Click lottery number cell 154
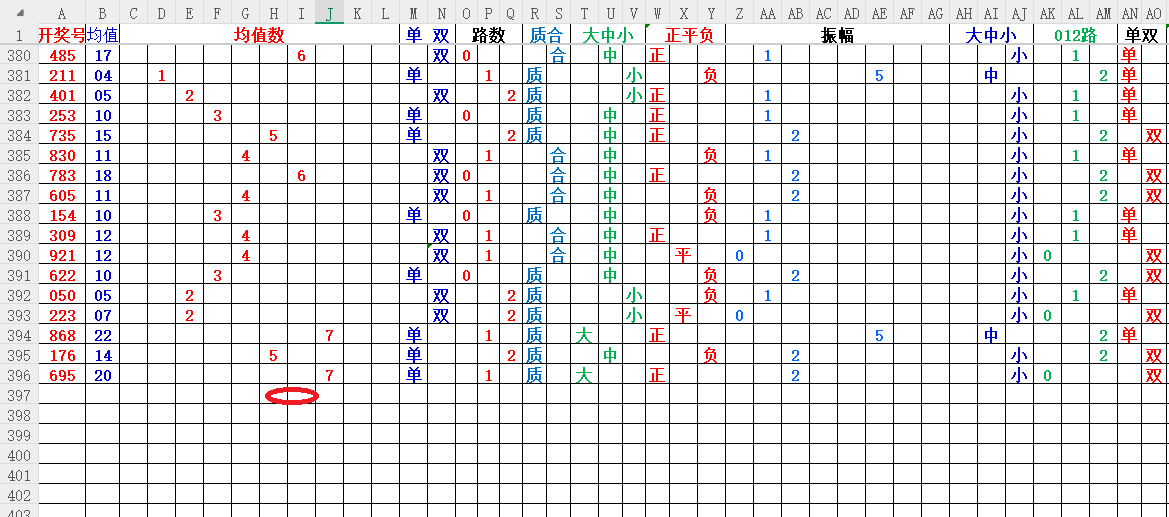The height and width of the screenshot is (517, 1169). coord(61,216)
